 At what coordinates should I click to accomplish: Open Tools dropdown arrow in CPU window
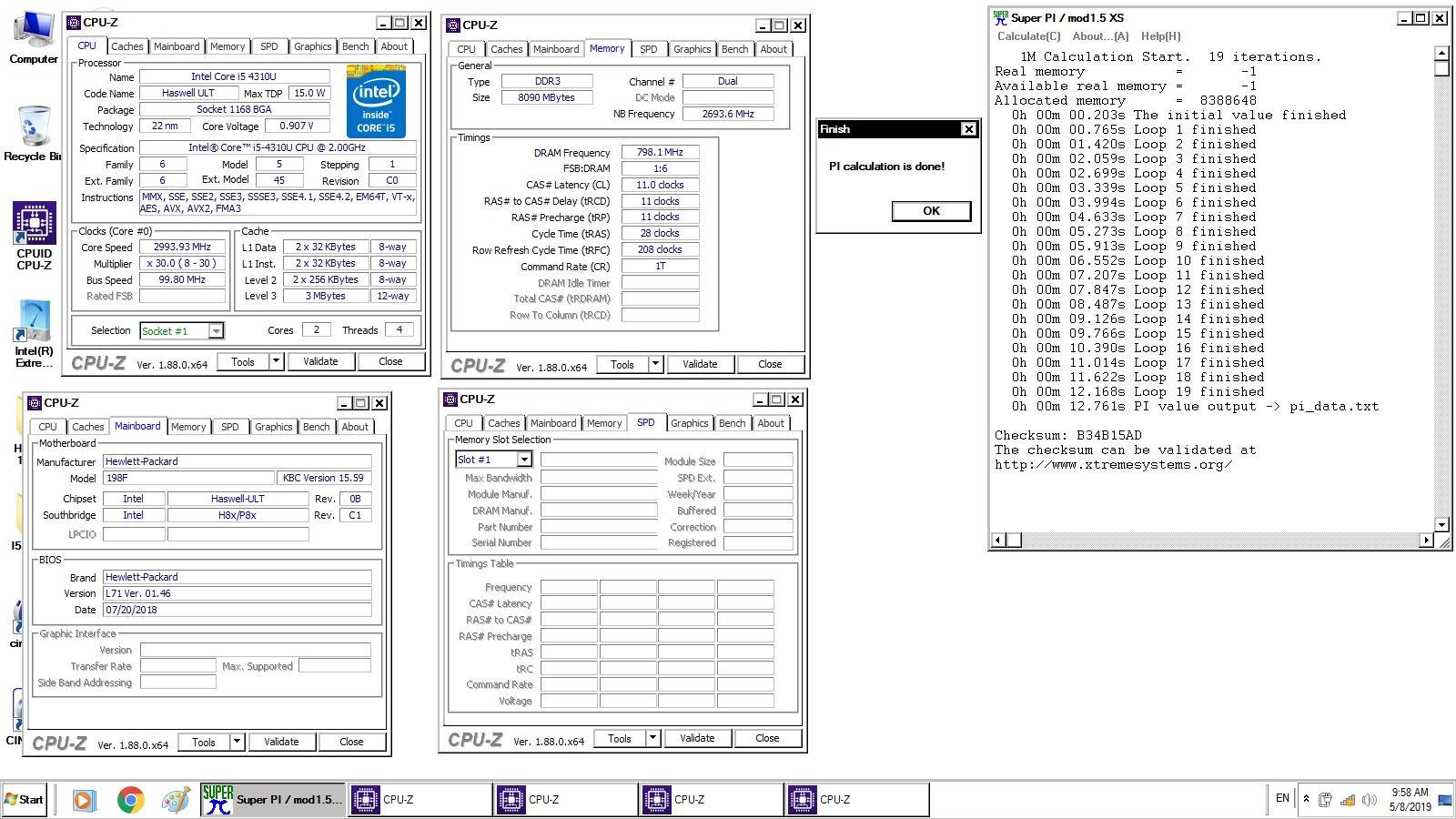(x=276, y=361)
